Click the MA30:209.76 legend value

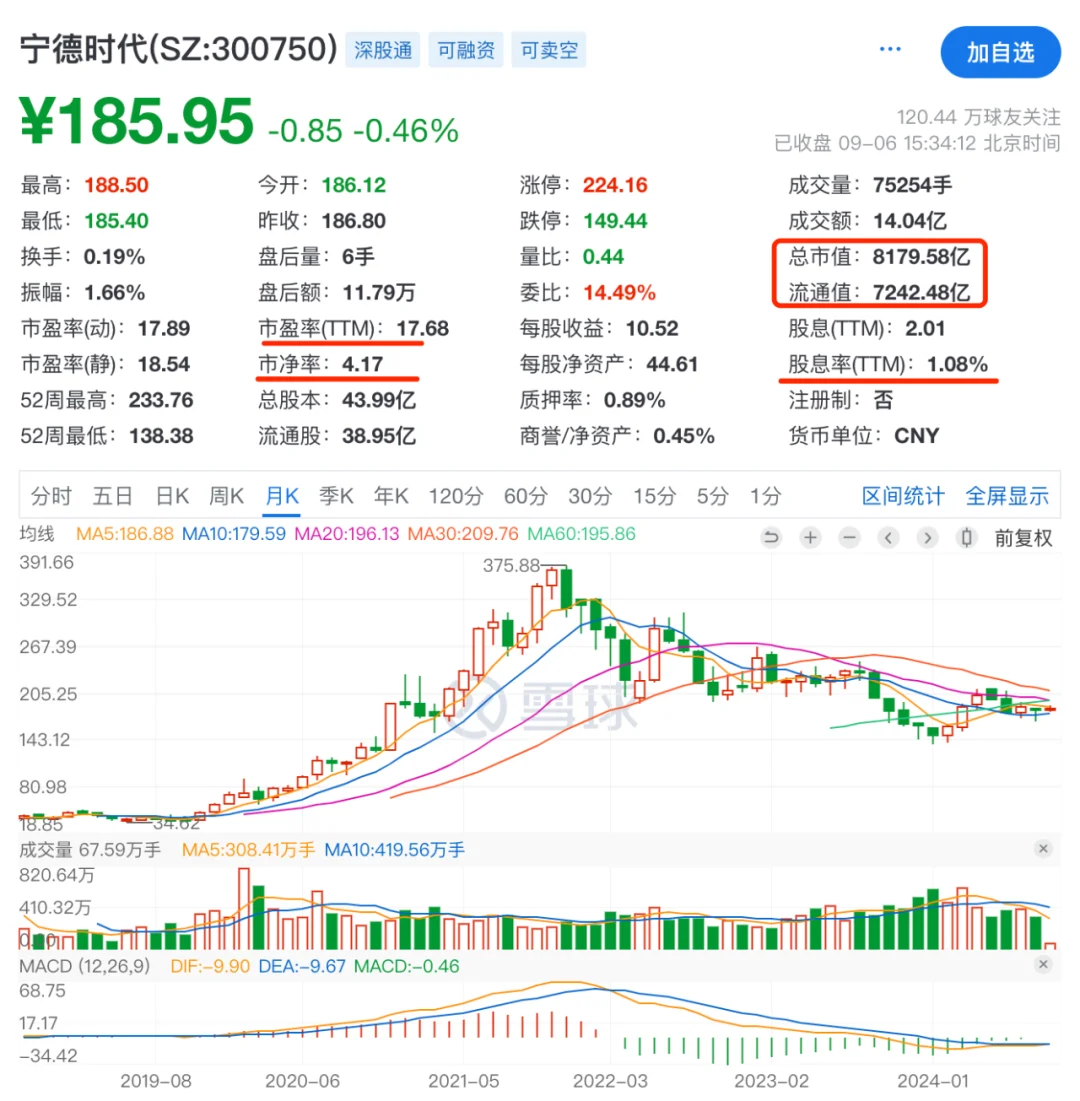[x=463, y=534]
